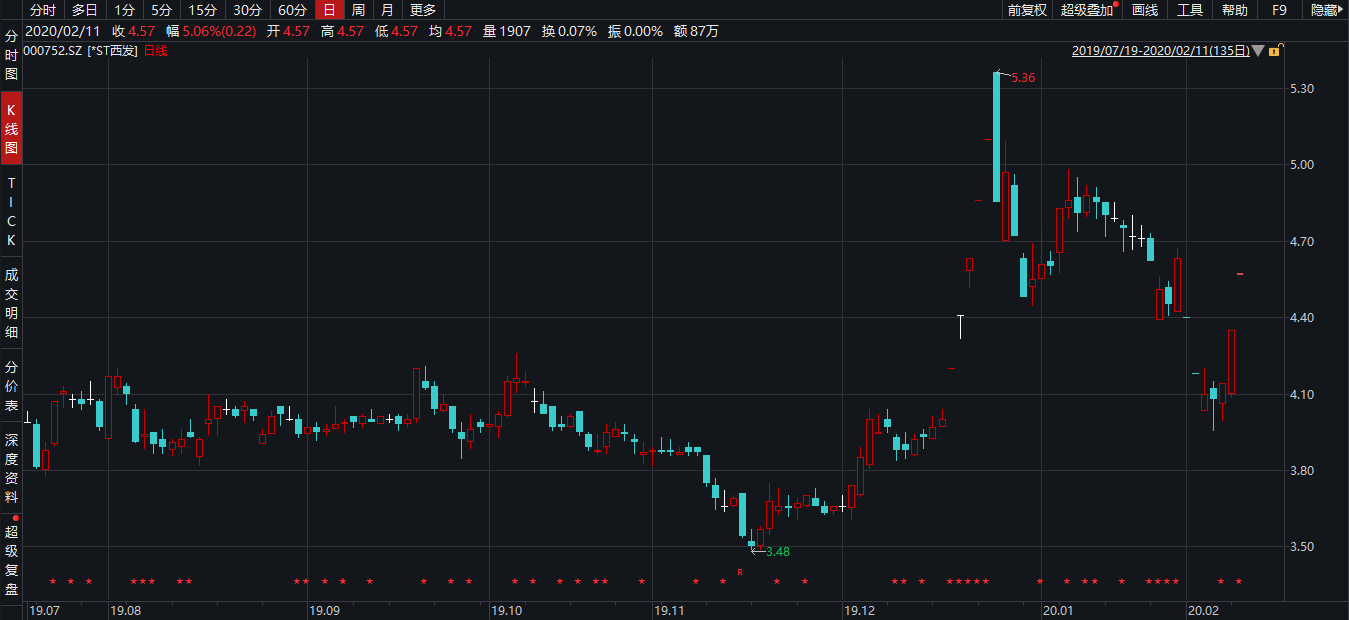Select the 1分 period tab
Screen dimensions: 1349x620
click(124, 10)
